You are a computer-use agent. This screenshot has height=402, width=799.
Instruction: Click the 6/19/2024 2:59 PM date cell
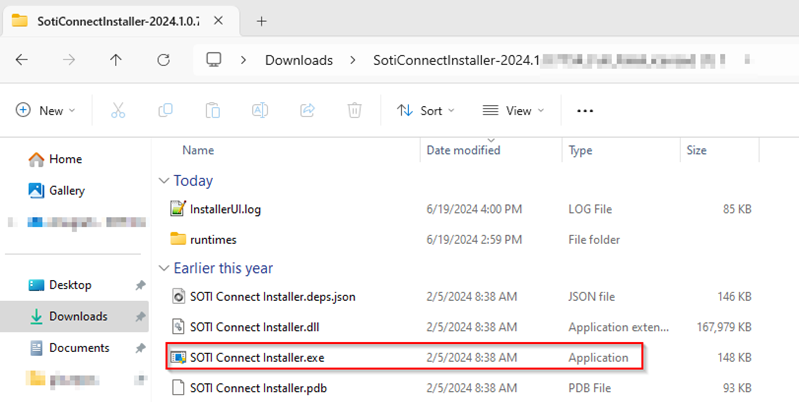click(474, 239)
